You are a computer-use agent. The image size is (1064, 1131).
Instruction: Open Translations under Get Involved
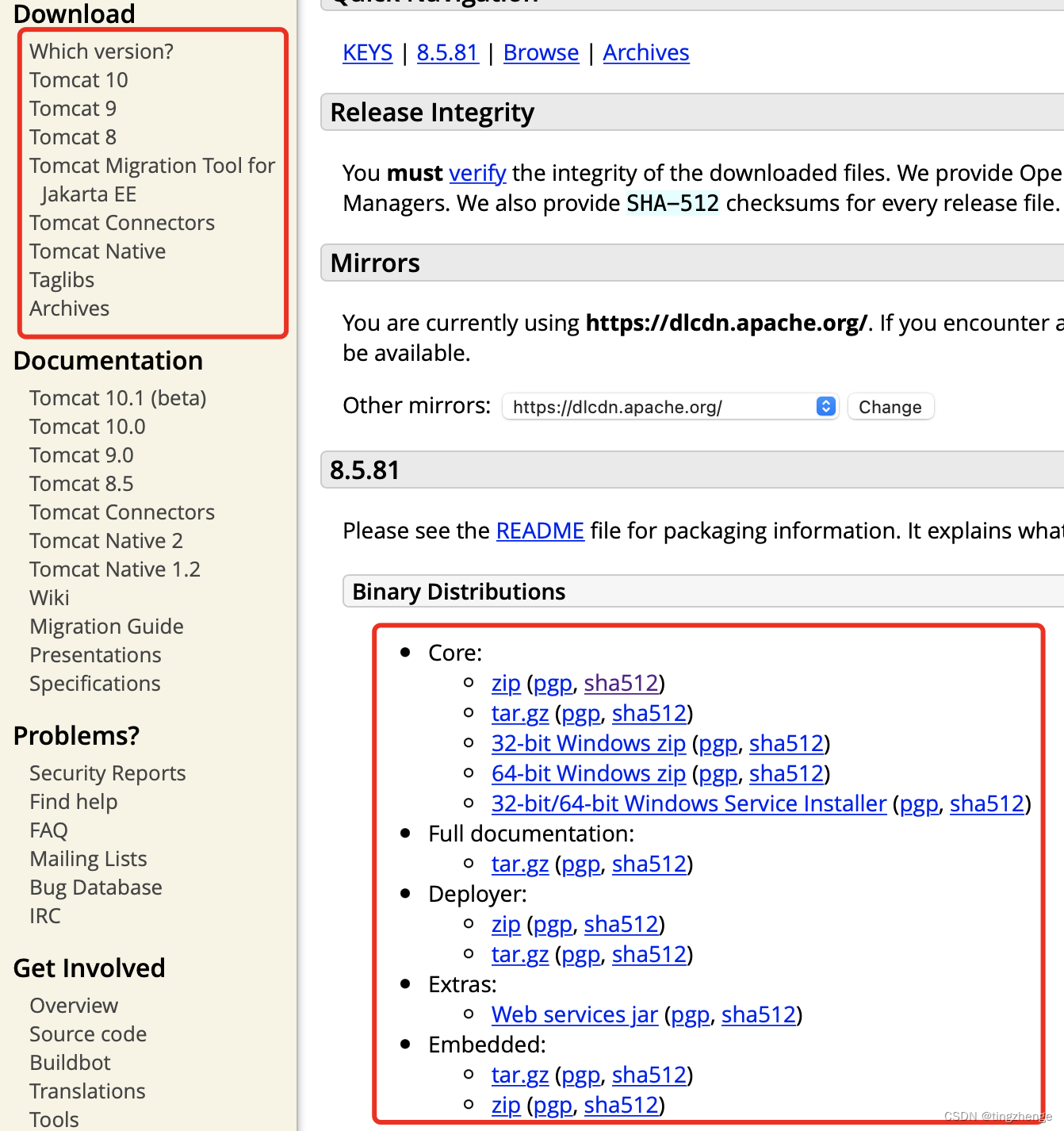point(87,1091)
